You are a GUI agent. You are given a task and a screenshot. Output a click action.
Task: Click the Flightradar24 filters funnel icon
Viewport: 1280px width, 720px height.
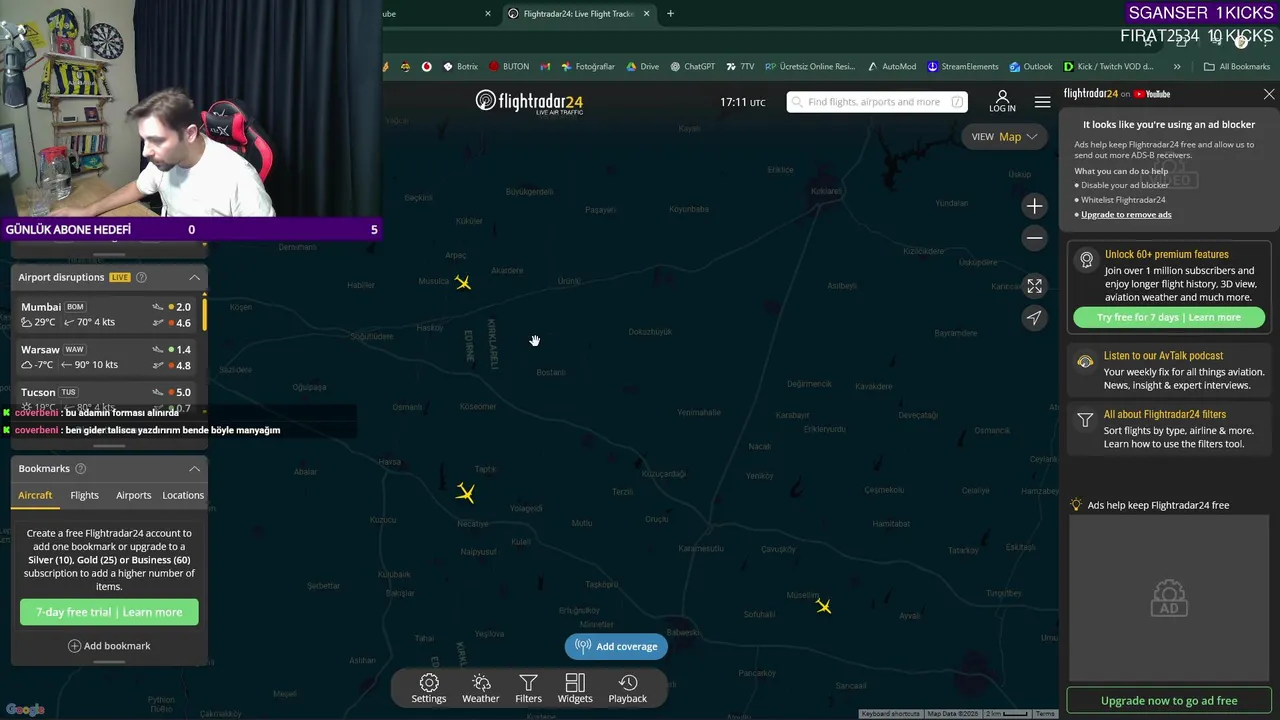tap(1085, 420)
